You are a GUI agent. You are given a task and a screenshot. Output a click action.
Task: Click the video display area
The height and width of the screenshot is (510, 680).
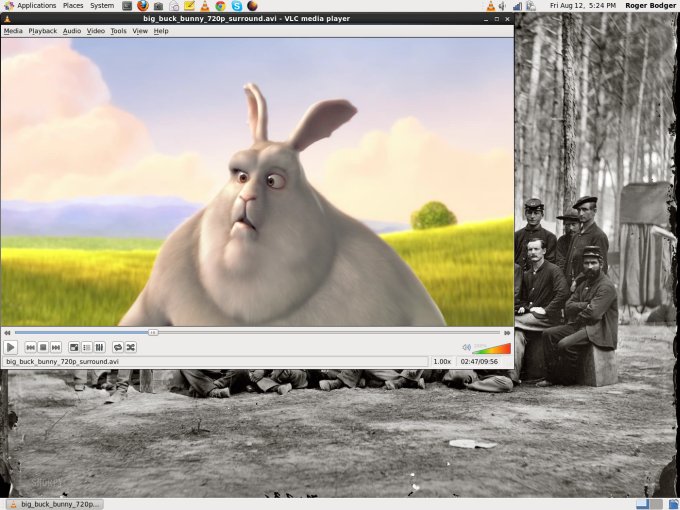(x=257, y=182)
